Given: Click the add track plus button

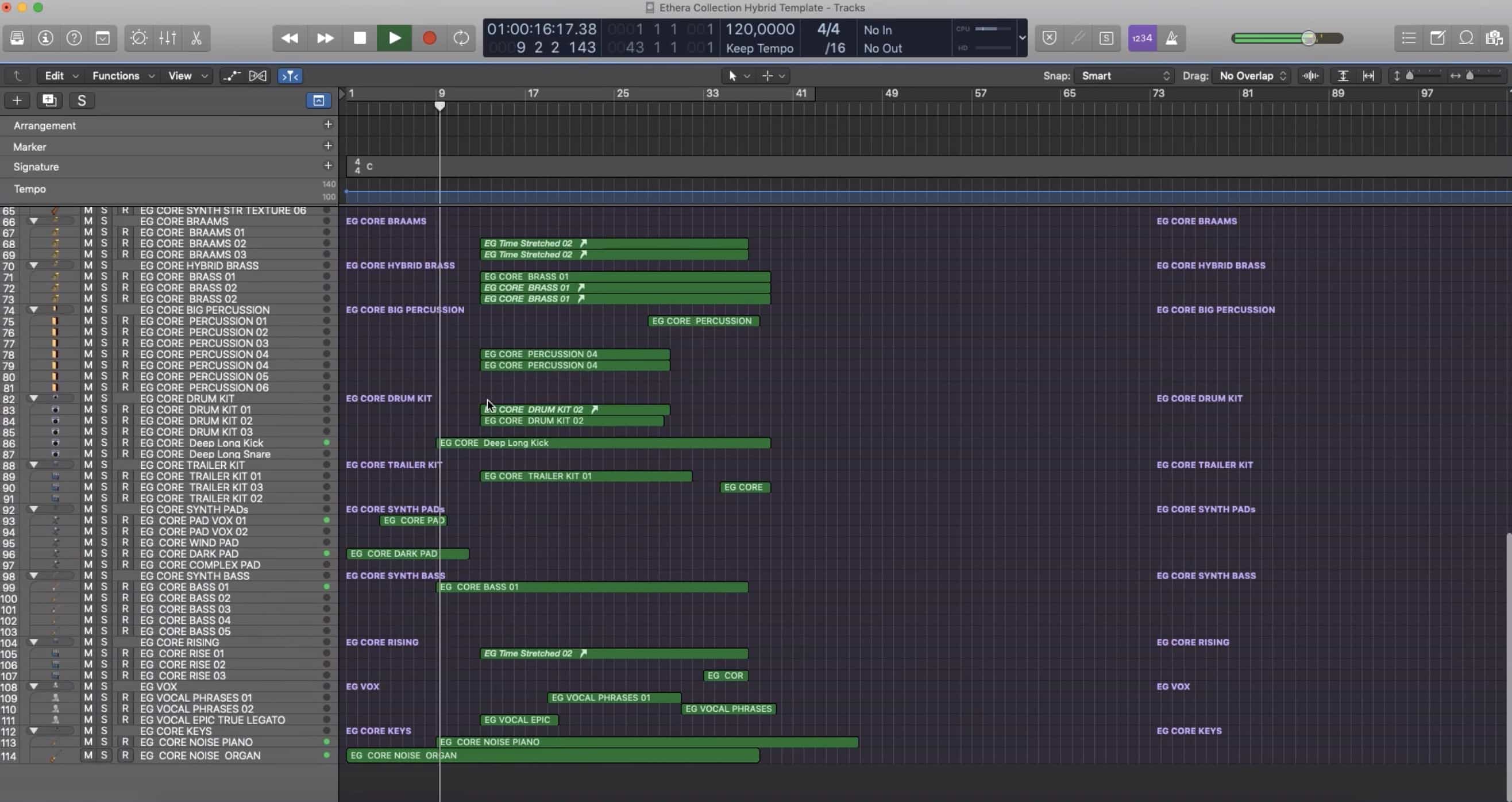Looking at the screenshot, I should pos(17,101).
